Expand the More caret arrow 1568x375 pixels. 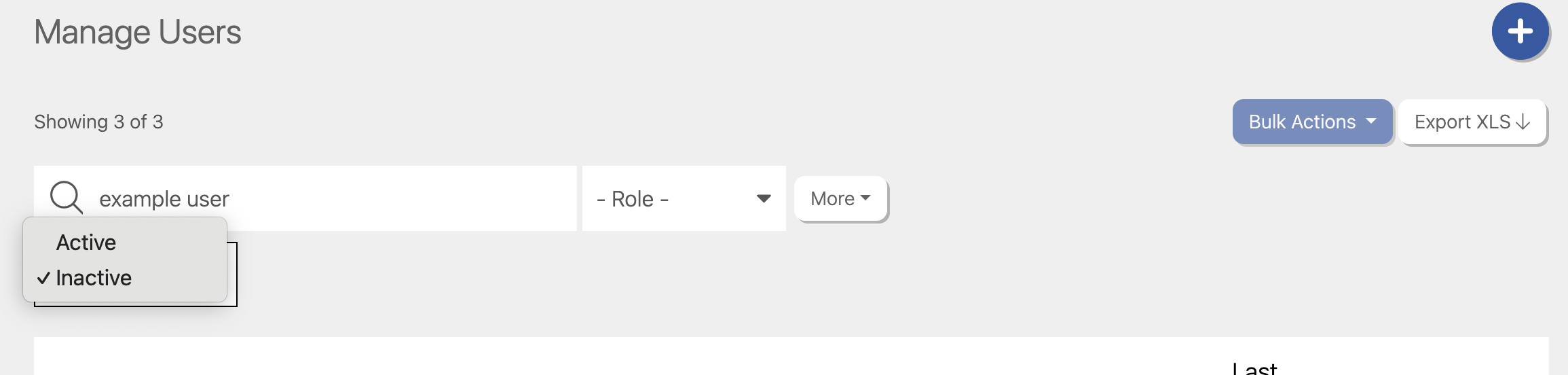865,198
